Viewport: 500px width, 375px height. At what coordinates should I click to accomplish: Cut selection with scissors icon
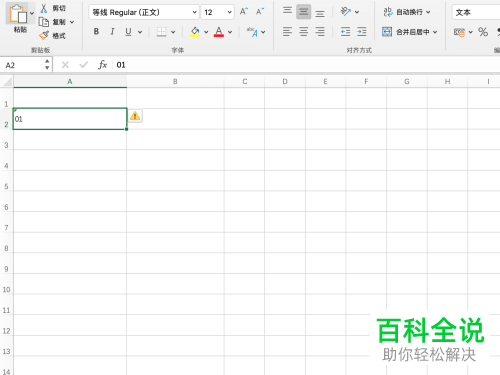44,8
